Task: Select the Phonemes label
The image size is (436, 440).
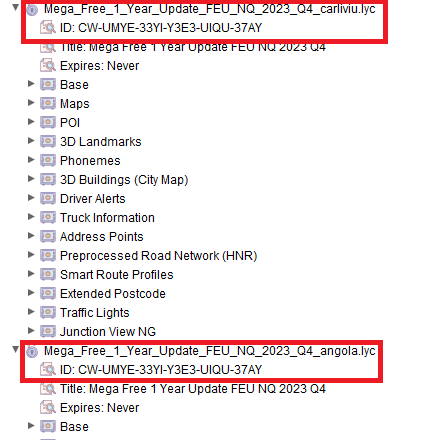Action: (90, 161)
